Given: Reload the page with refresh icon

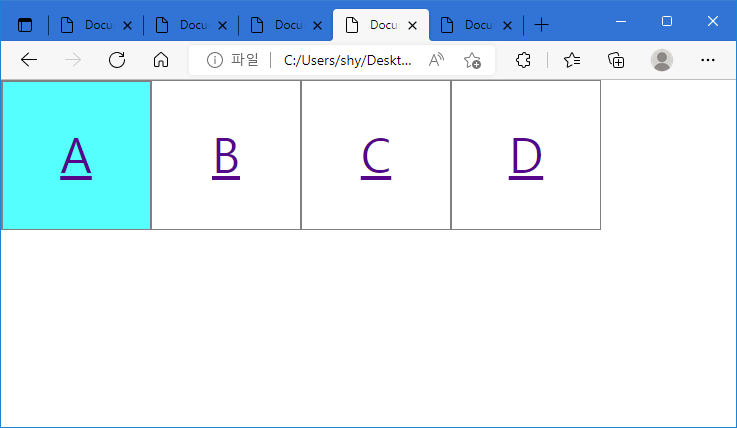Looking at the screenshot, I should (x=117, y=60).
